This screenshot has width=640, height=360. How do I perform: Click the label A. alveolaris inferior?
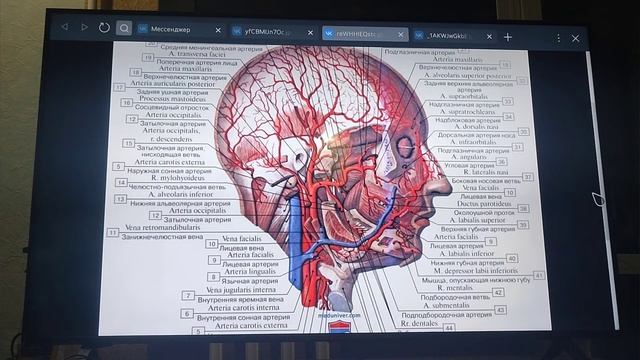click(180, 195)
